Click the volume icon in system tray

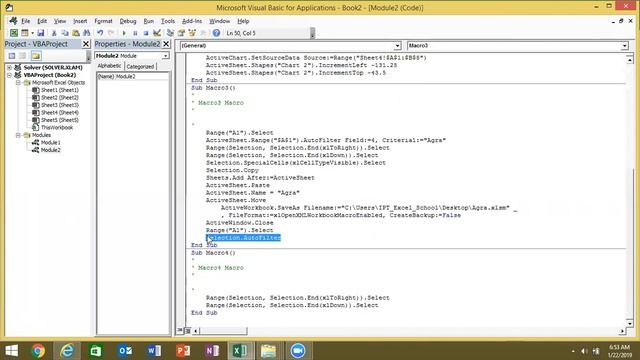click(x=584, y=351)
